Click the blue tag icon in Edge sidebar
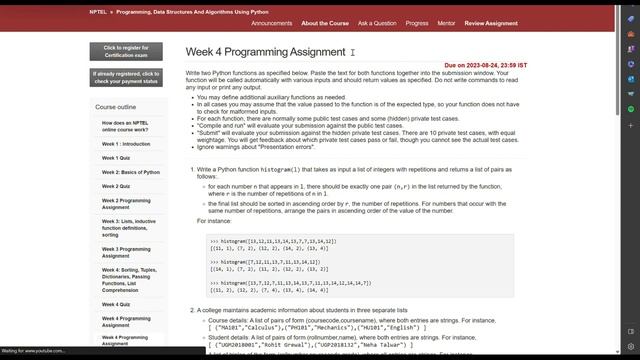This screenshot has height=360, width=640. (631, 19)
